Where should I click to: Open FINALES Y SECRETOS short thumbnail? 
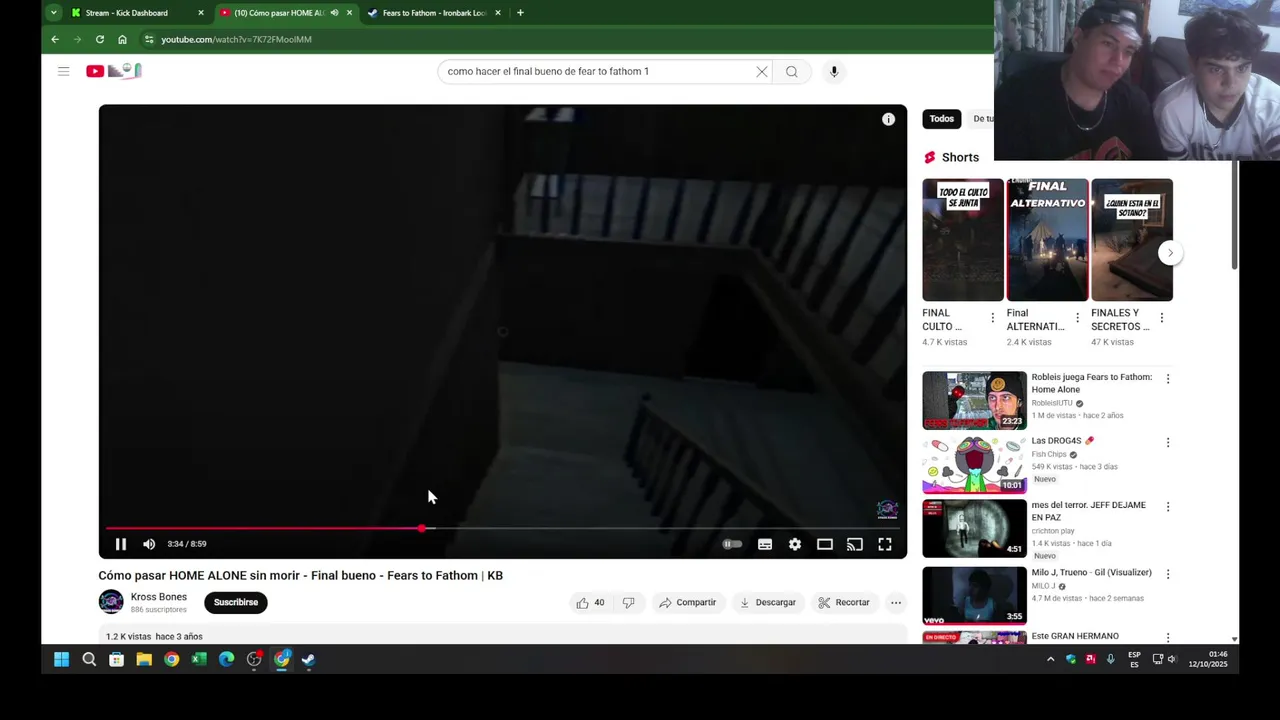1132,240
